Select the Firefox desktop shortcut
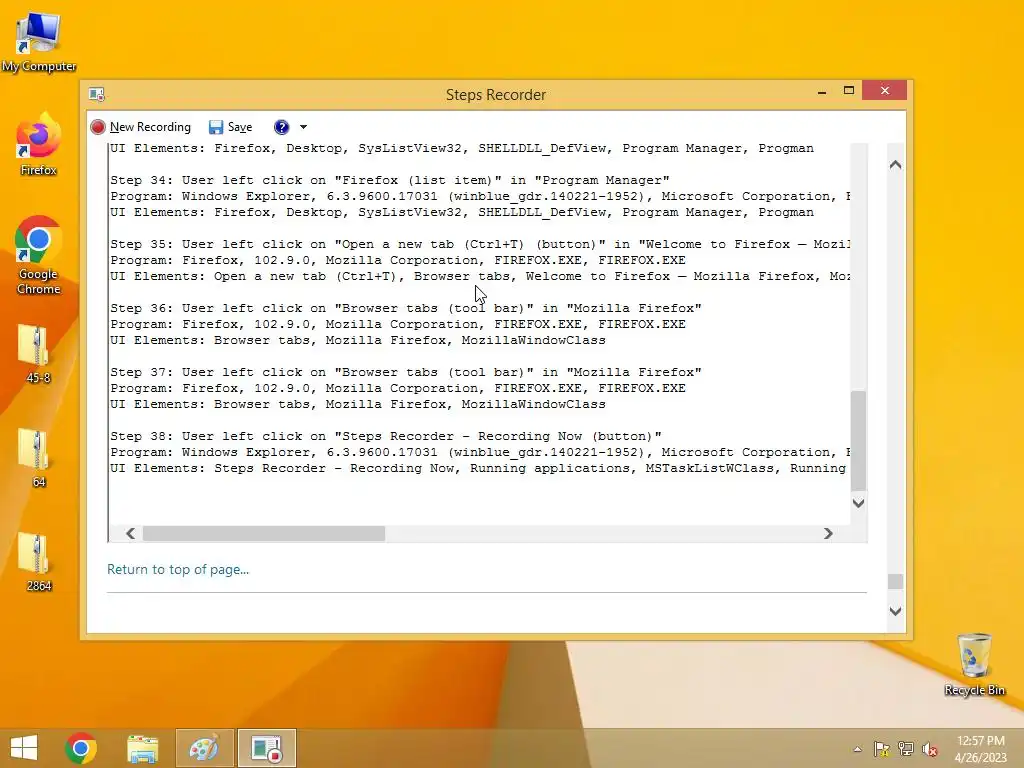1024x768 pixels. (x=39, y=144)
